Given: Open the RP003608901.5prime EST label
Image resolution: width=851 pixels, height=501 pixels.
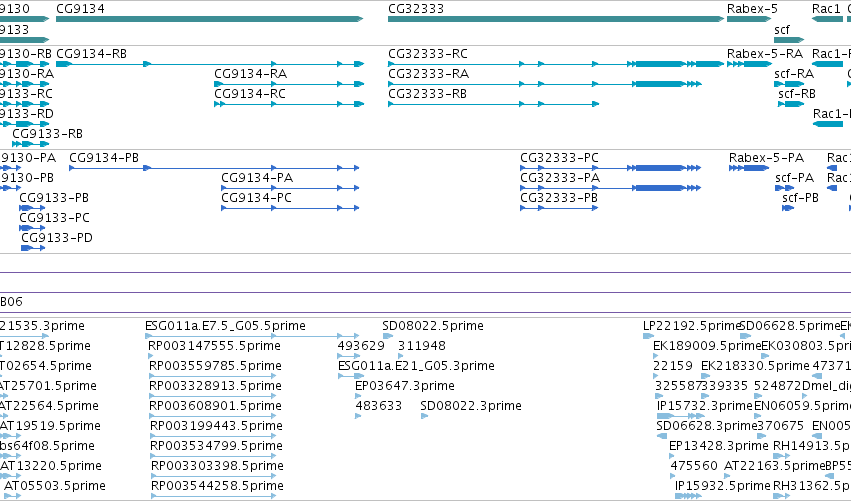Looking at the screenshot, I should point(215,406).
